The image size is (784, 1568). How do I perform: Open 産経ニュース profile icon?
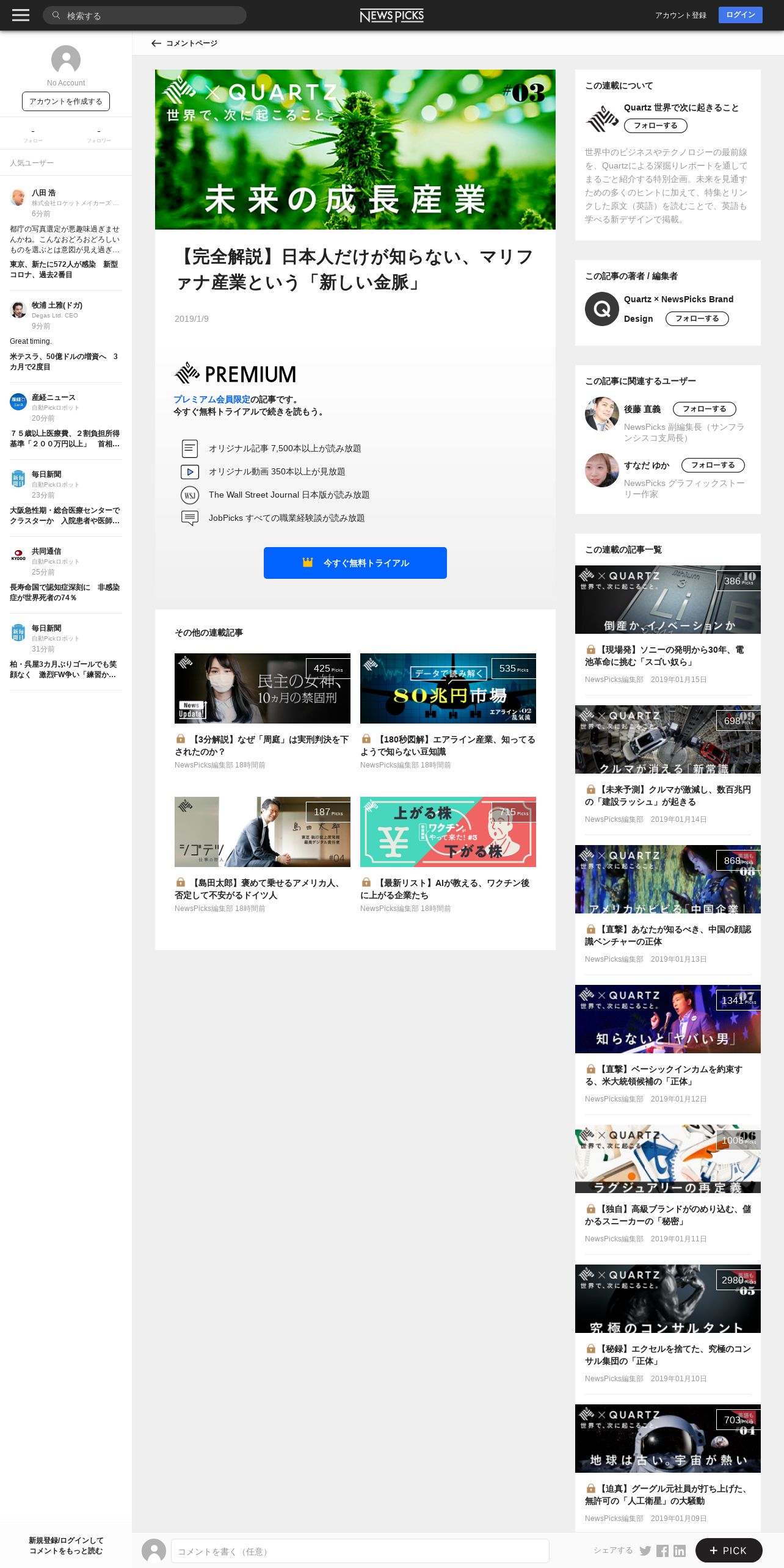click(18, 401)
